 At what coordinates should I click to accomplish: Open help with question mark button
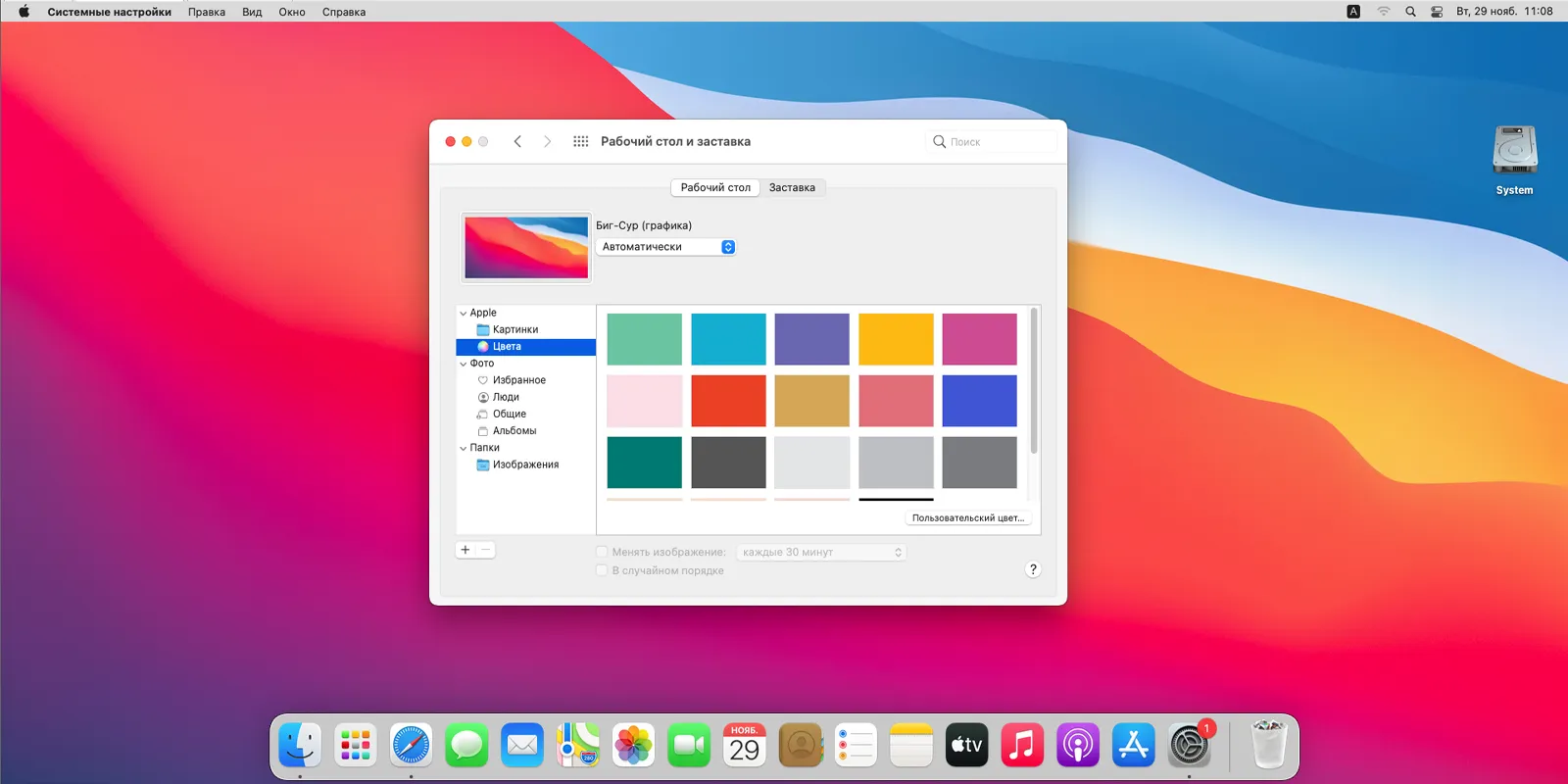(1033, 569)
